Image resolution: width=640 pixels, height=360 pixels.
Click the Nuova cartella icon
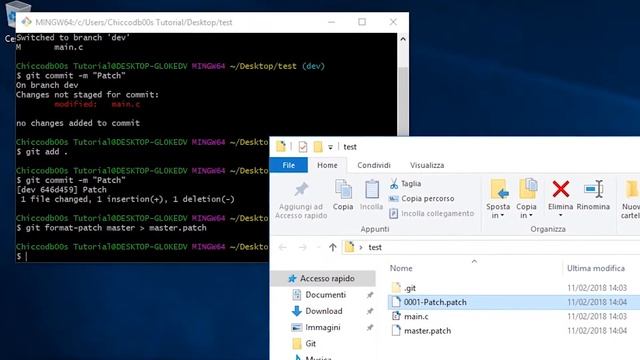tap(632, 189)
